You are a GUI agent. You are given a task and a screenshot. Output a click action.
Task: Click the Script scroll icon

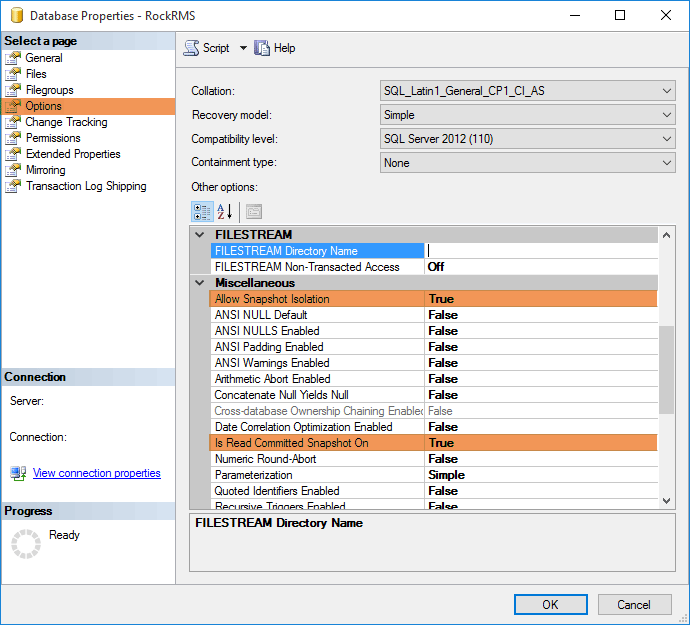coord(191,48)
